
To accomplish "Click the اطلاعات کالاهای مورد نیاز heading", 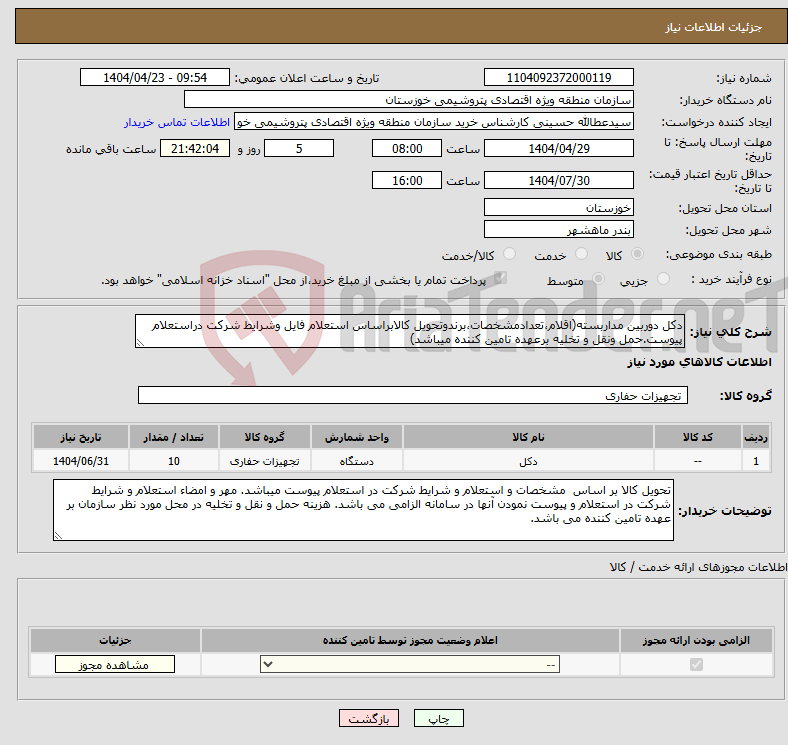I will (x=699, y=362).
